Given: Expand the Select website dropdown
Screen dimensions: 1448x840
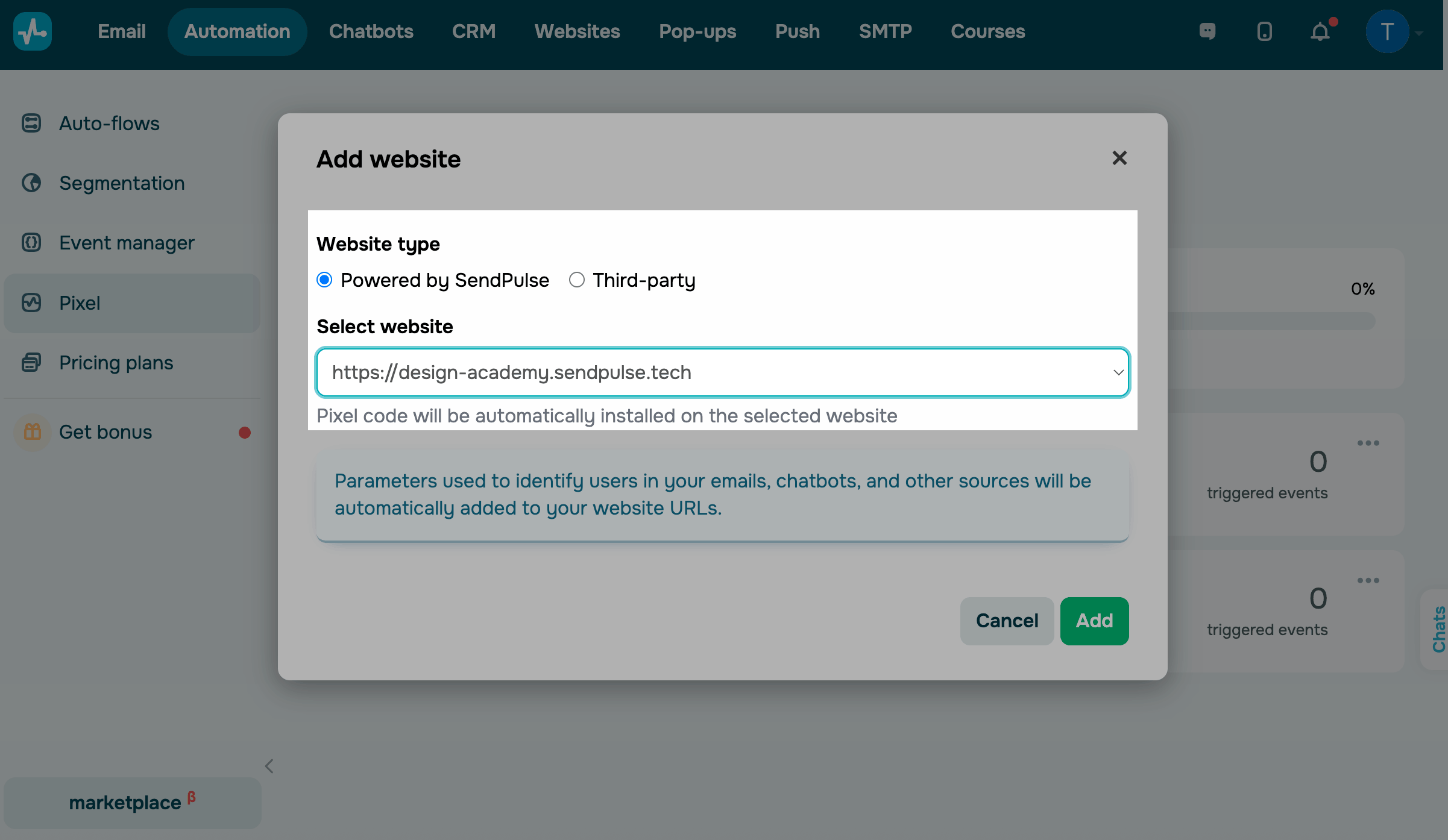Looking at the screenshot, I should (722, 372).
